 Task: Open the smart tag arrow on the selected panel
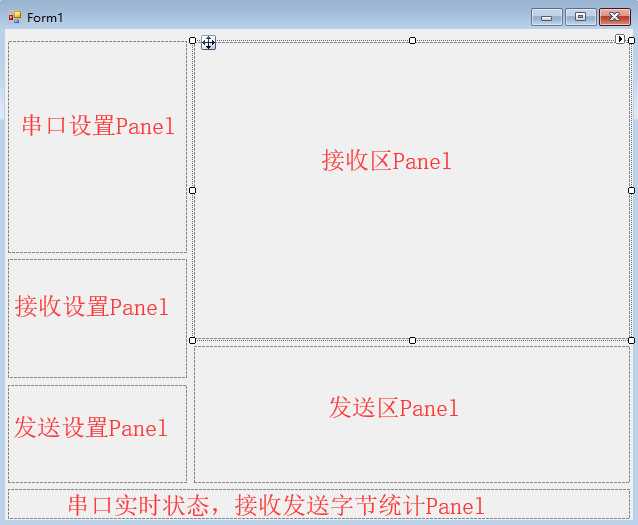(x=620, y=39)
